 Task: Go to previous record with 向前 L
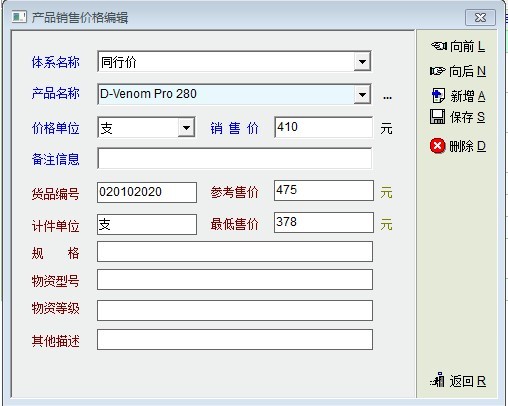tap(458, 46)
